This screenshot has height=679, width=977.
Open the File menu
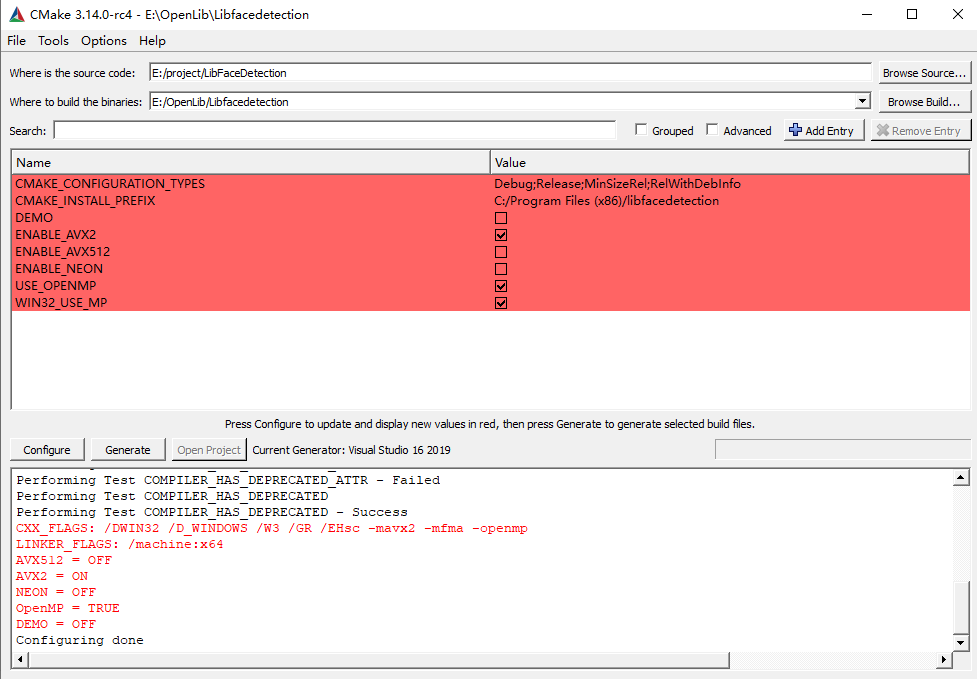(x=16, y=40)
